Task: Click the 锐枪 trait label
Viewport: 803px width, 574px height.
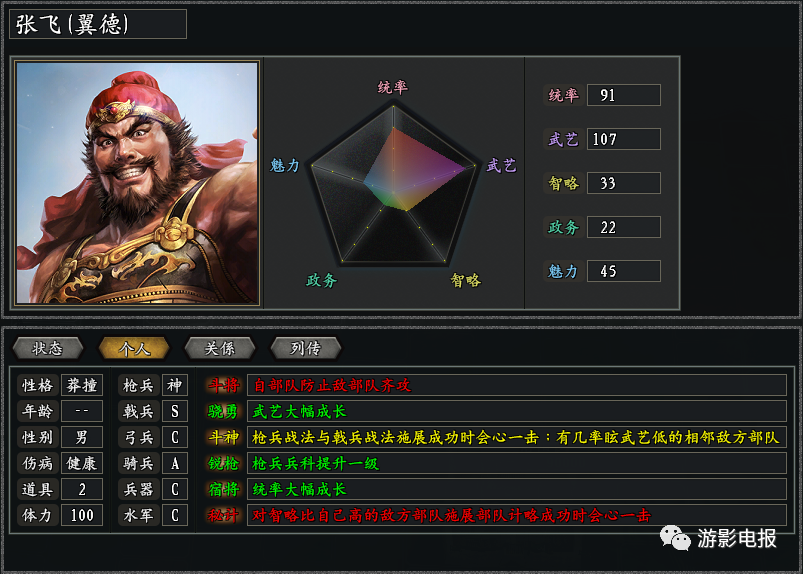Action: pos(223,463)
